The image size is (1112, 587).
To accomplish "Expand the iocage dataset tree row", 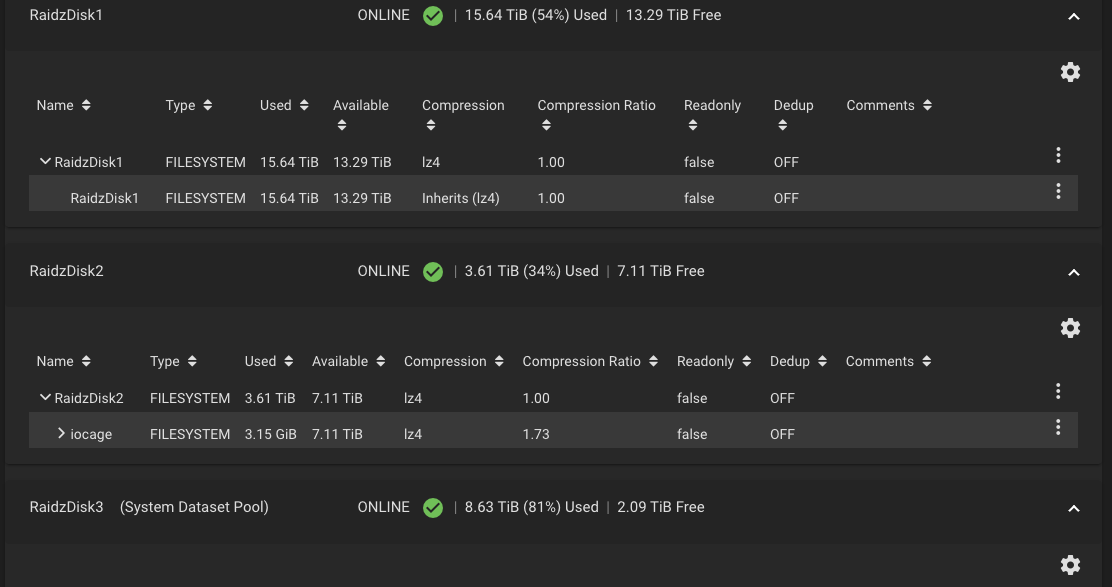I will coord(61,433).
